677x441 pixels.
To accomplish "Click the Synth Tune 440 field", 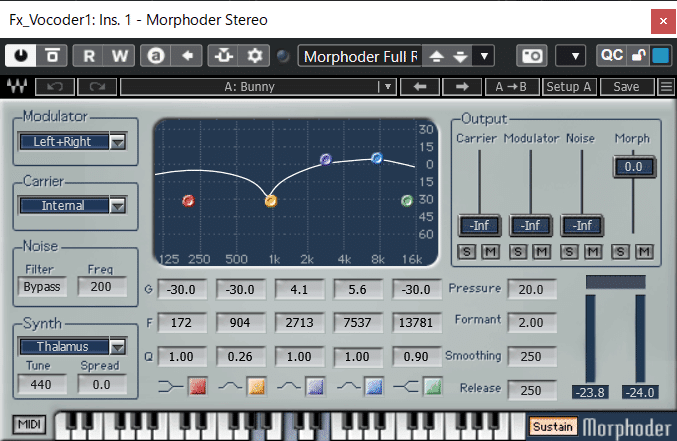I will coord(42,384).
